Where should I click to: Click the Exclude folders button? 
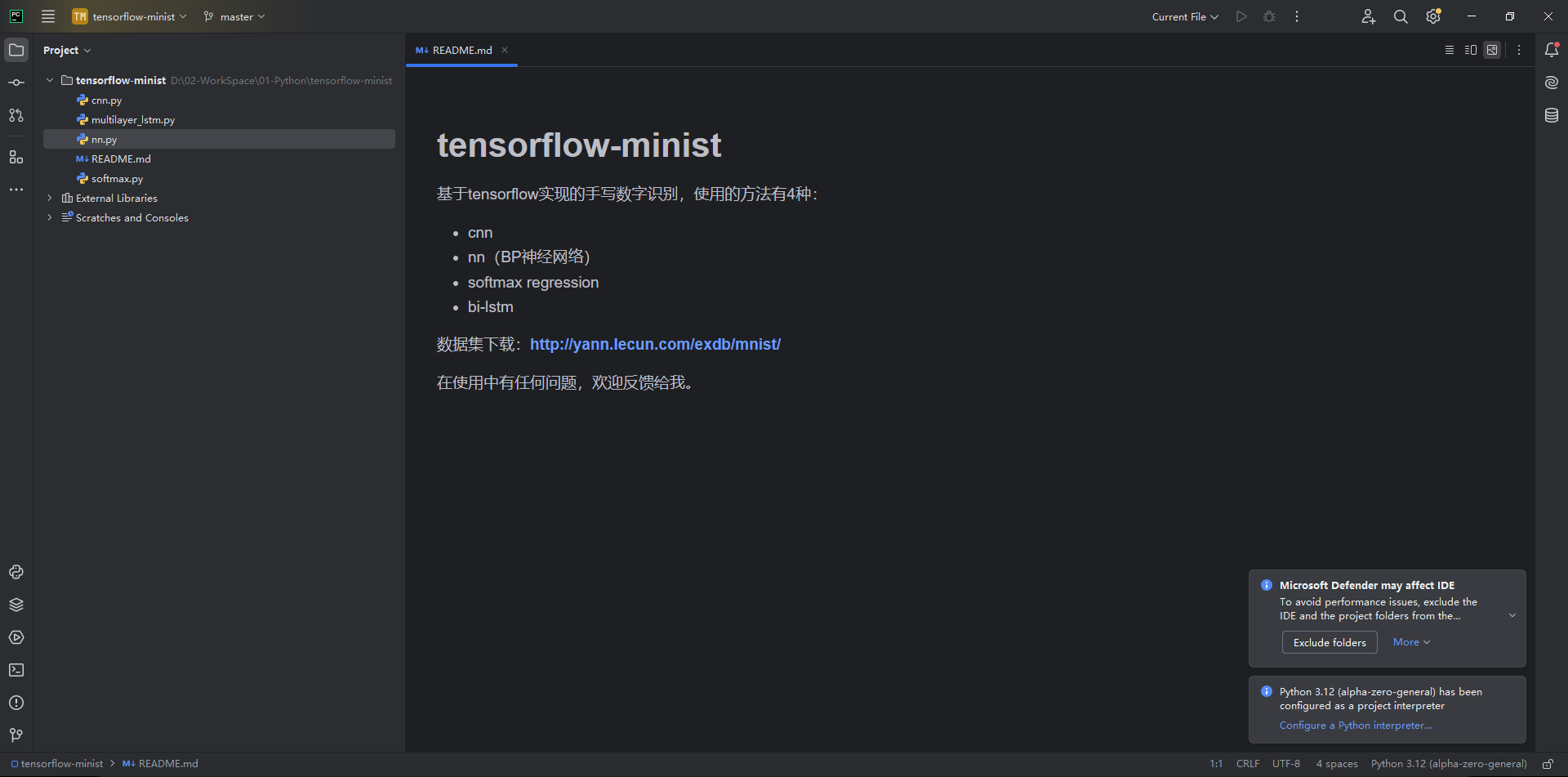point(1330,642)
